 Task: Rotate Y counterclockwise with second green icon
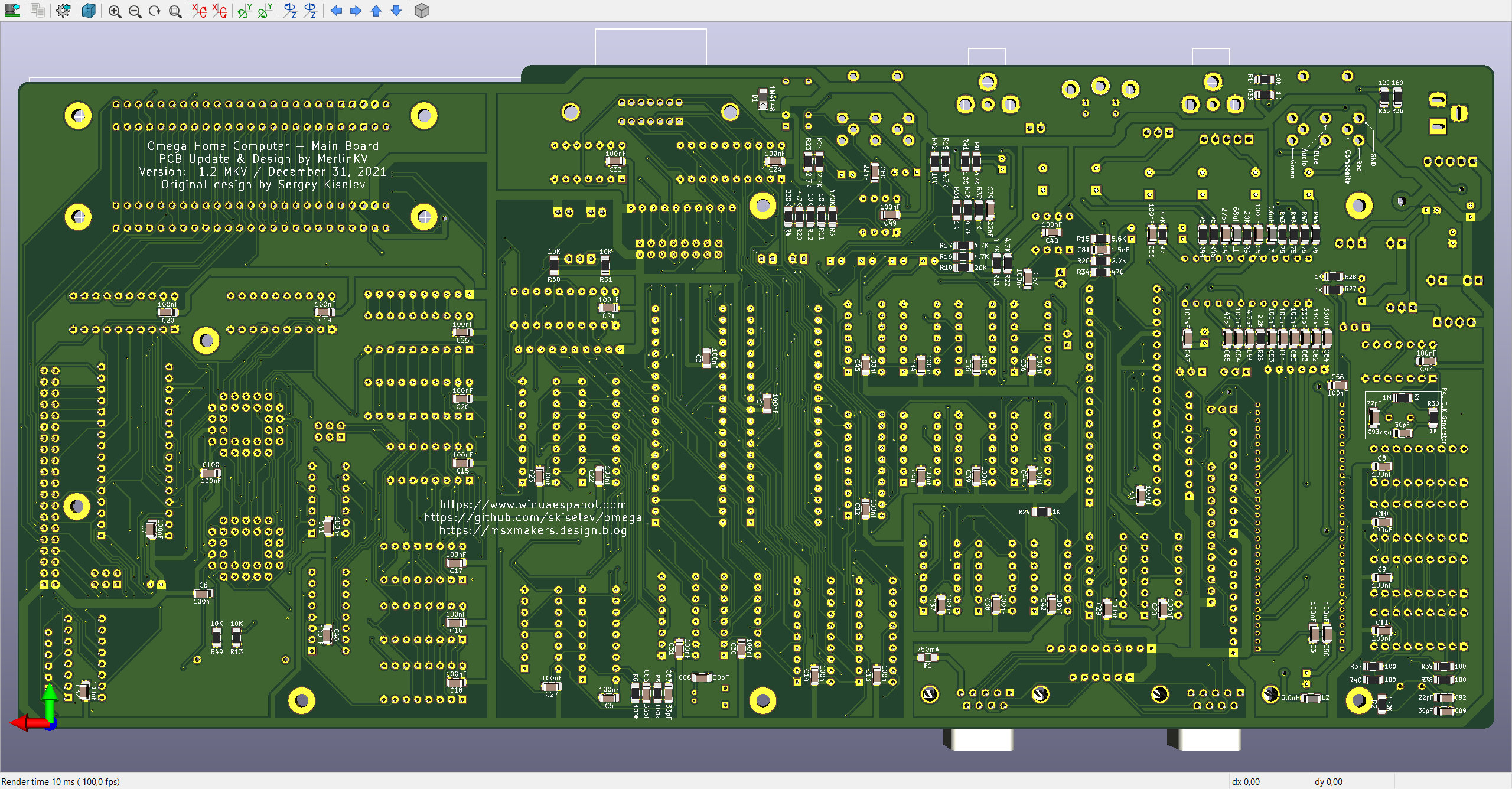pos(265,11)
